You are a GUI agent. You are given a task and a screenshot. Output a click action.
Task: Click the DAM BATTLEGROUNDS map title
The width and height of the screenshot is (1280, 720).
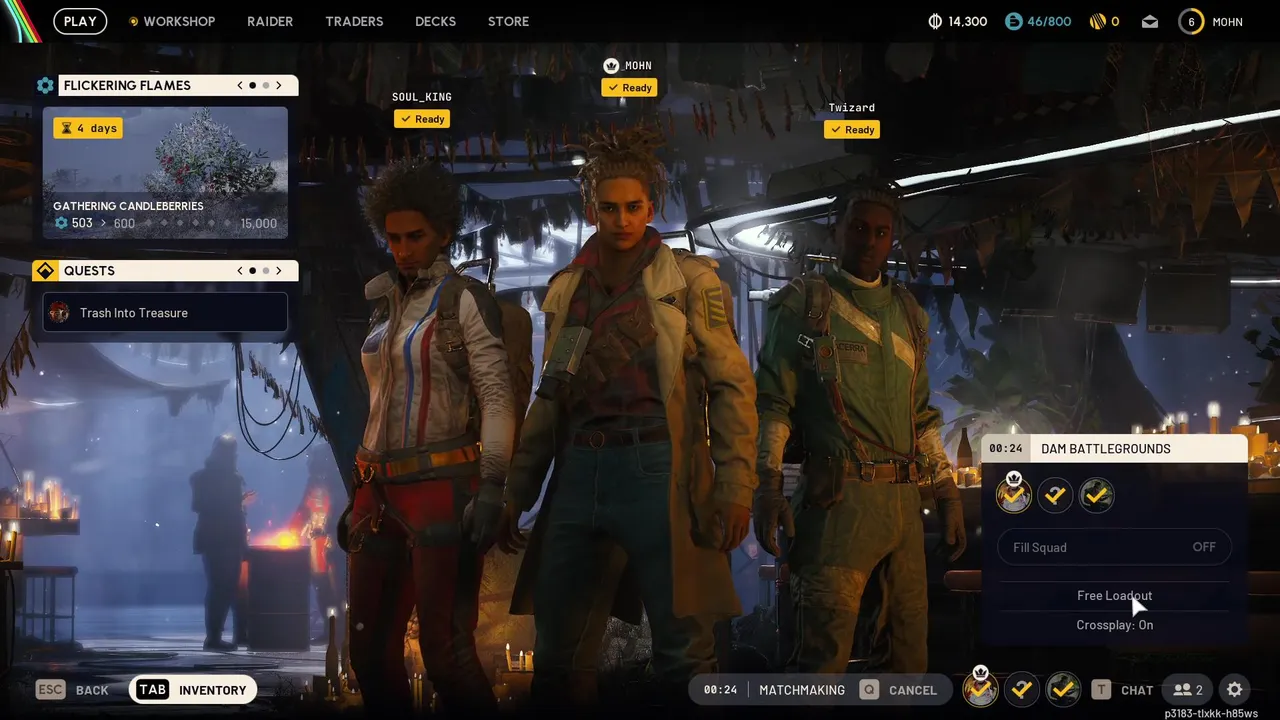click(1106, 449)
